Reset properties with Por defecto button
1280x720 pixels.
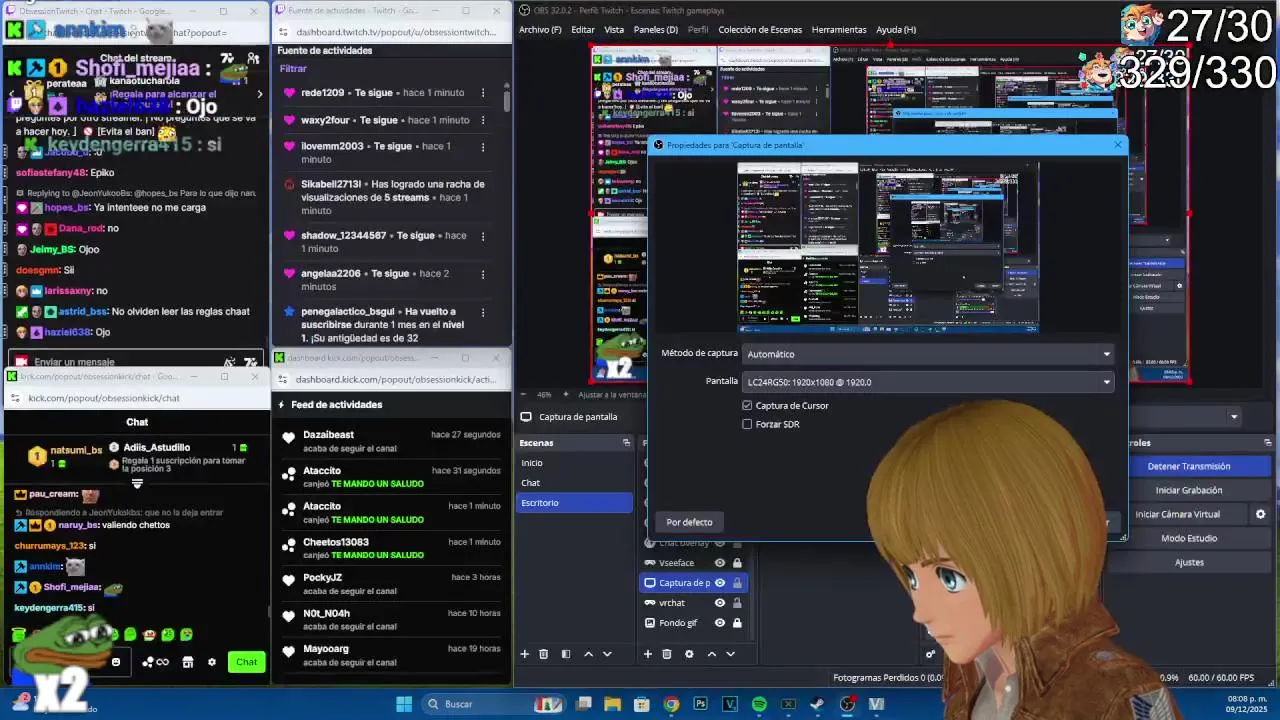click(x=689, y=522)
